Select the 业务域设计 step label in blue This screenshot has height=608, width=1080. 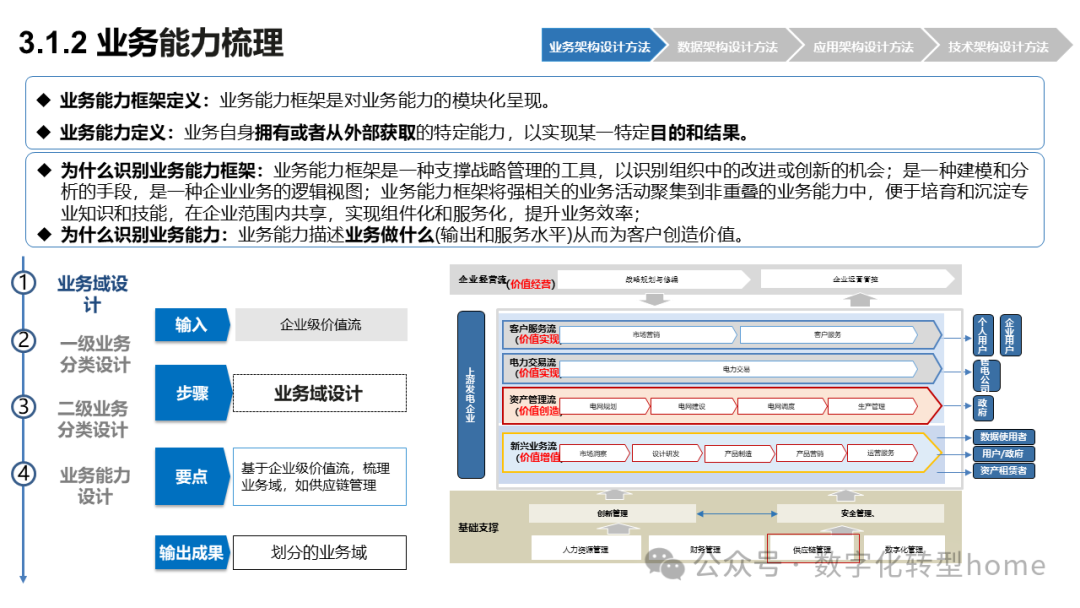92,294
